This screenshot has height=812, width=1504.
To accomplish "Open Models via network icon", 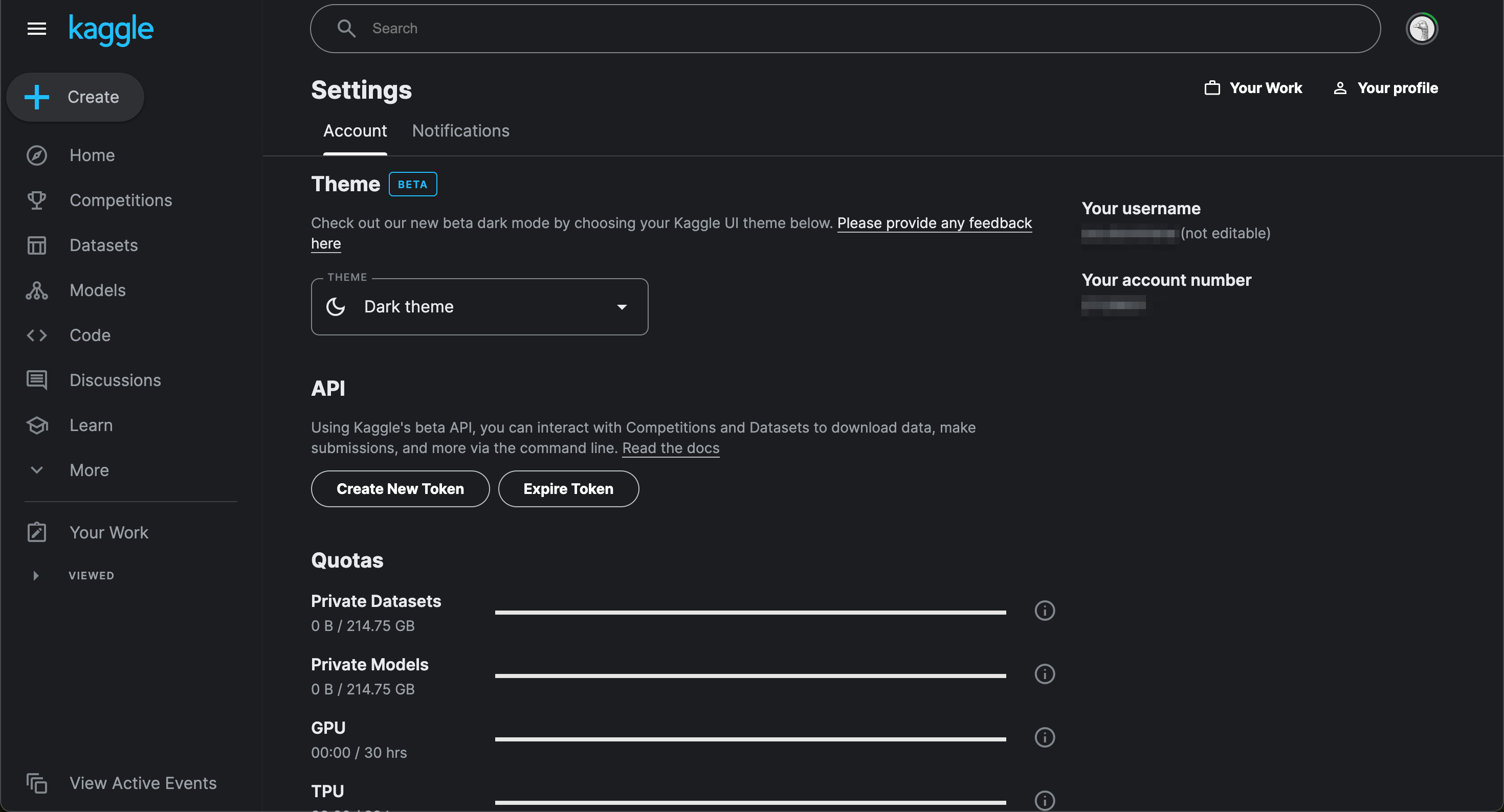I will [x=37, y=290].
